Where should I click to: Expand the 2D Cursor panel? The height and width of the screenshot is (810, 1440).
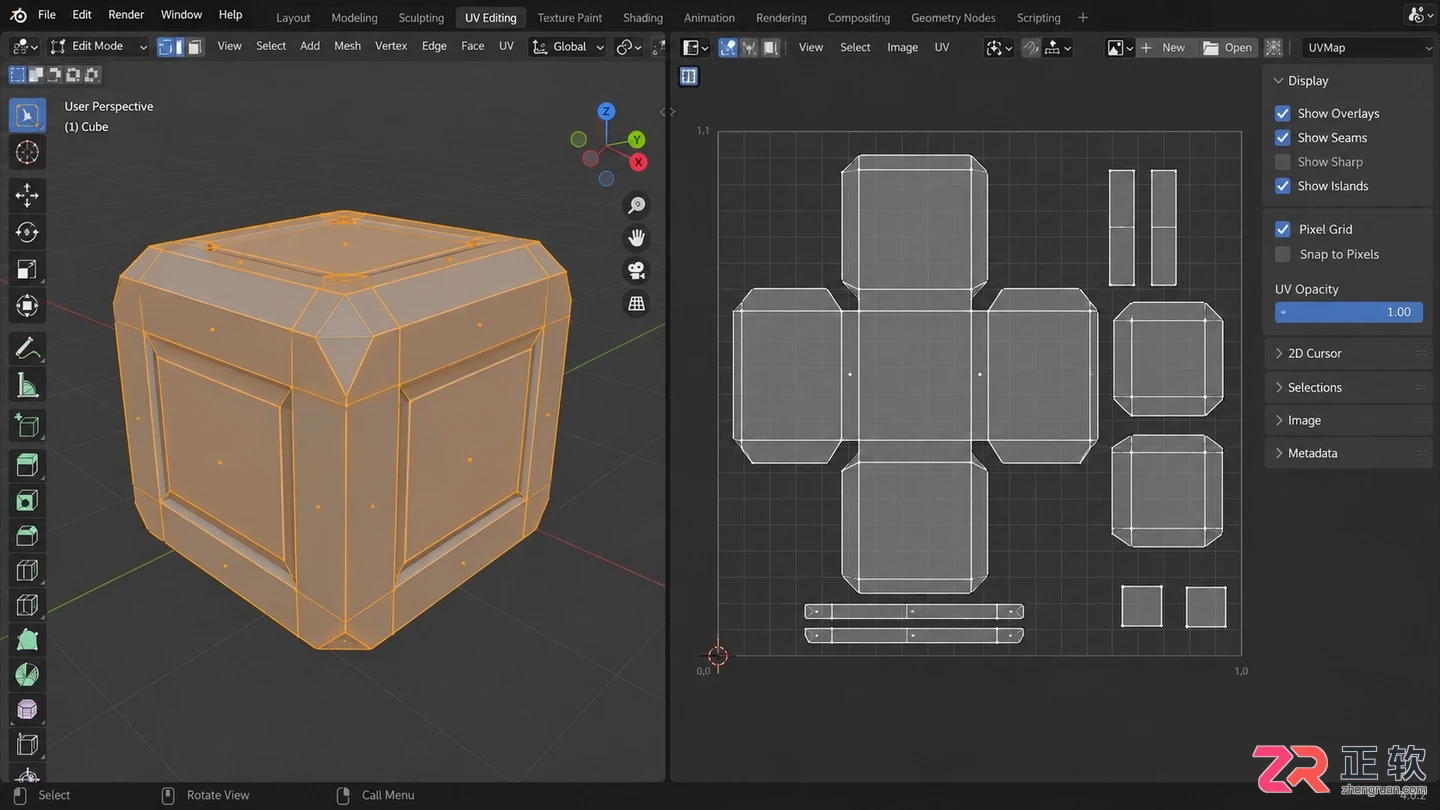tap(1349, 353)
